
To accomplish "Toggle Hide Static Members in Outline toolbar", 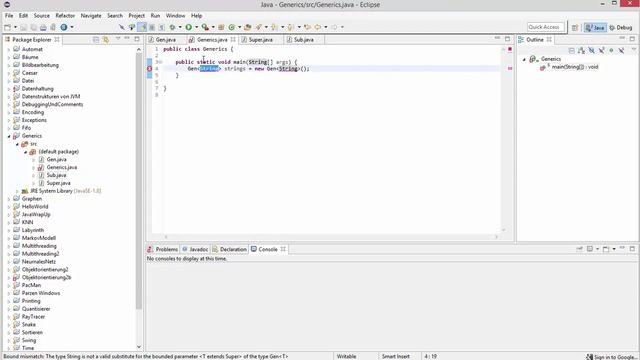I will pos(601,50).
